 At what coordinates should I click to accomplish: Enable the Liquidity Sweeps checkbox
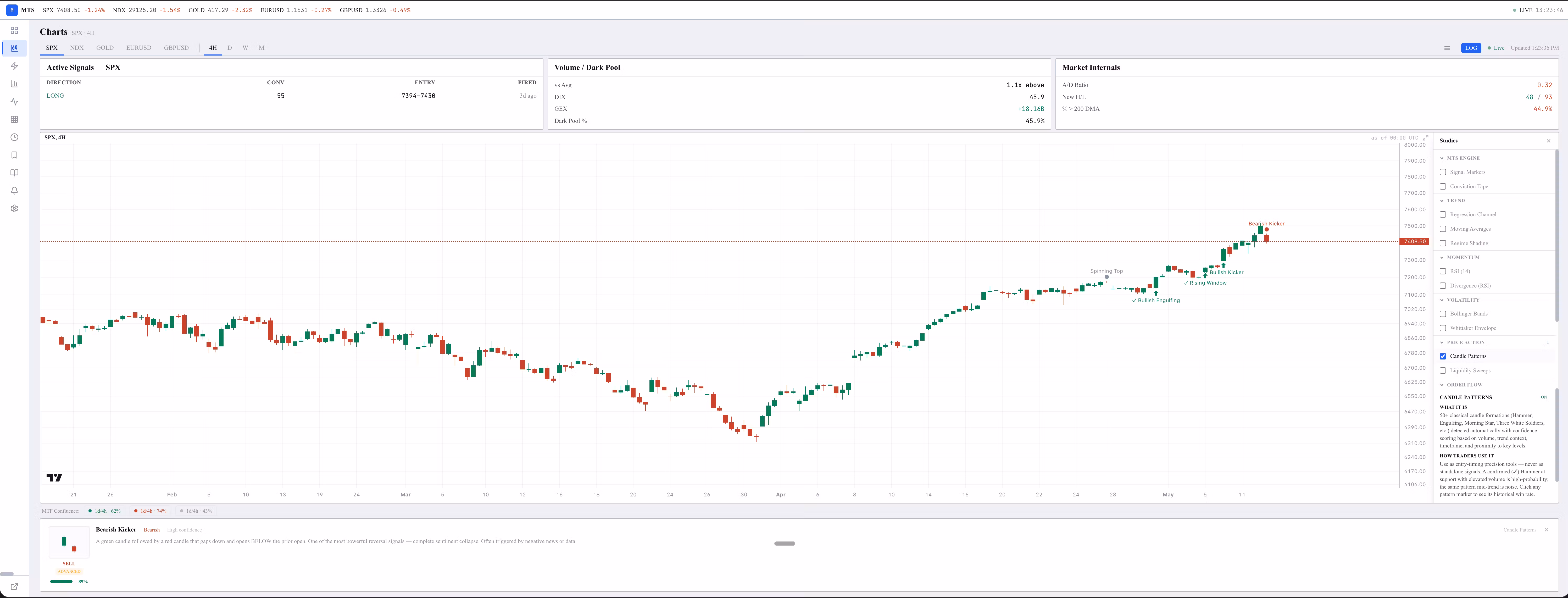coord(1443,371)
